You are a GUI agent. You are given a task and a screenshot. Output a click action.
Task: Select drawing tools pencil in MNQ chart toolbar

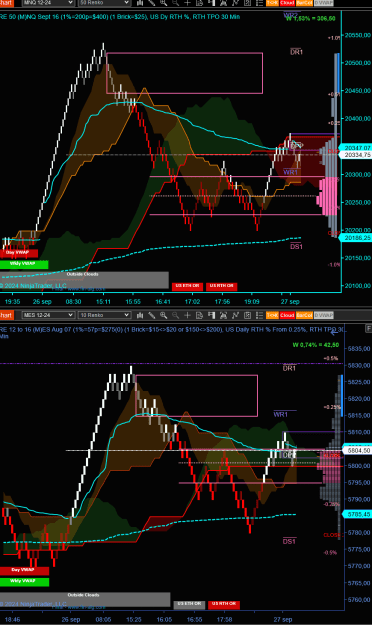152,3
